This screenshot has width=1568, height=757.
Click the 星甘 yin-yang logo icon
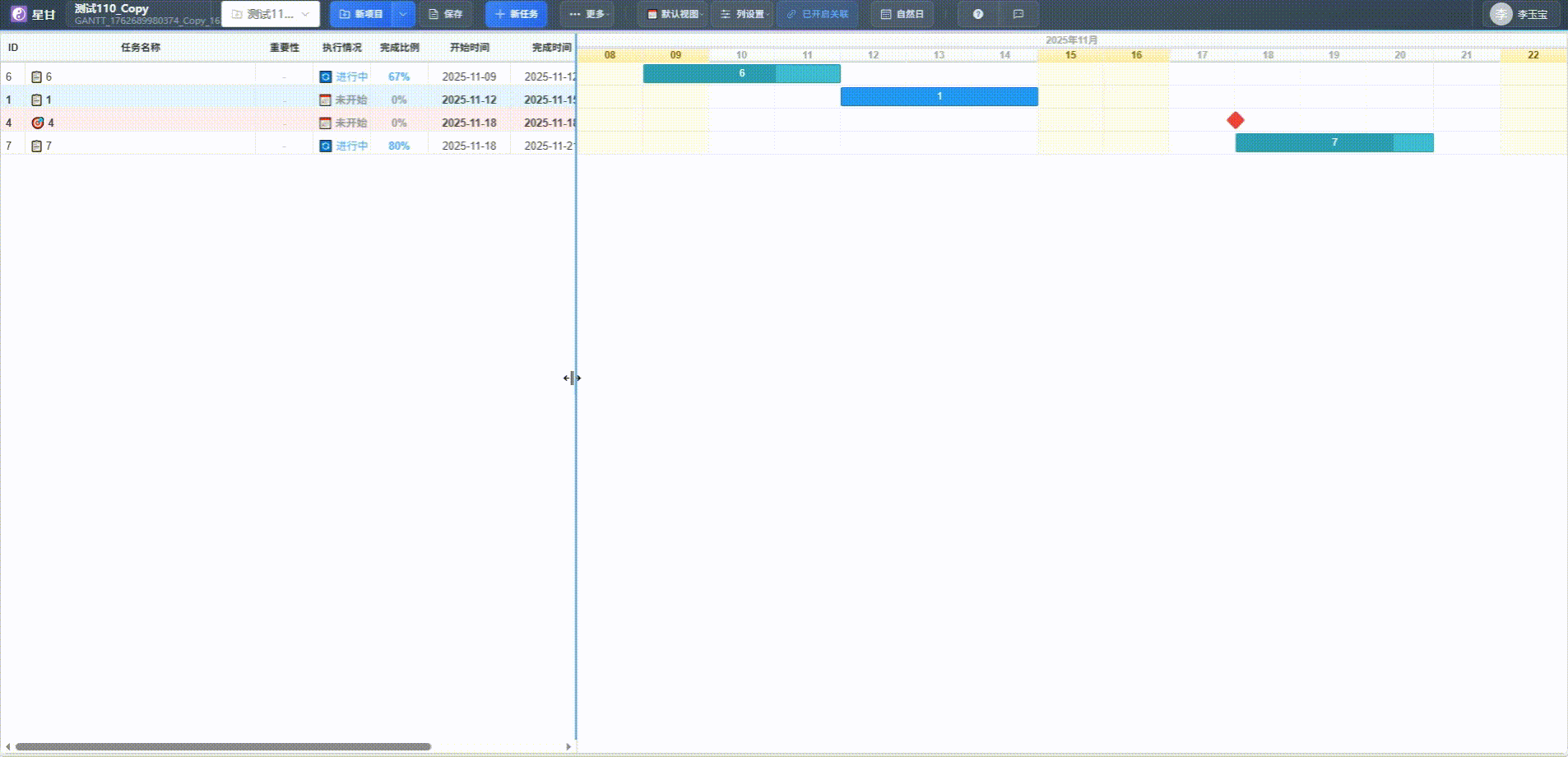18,13
